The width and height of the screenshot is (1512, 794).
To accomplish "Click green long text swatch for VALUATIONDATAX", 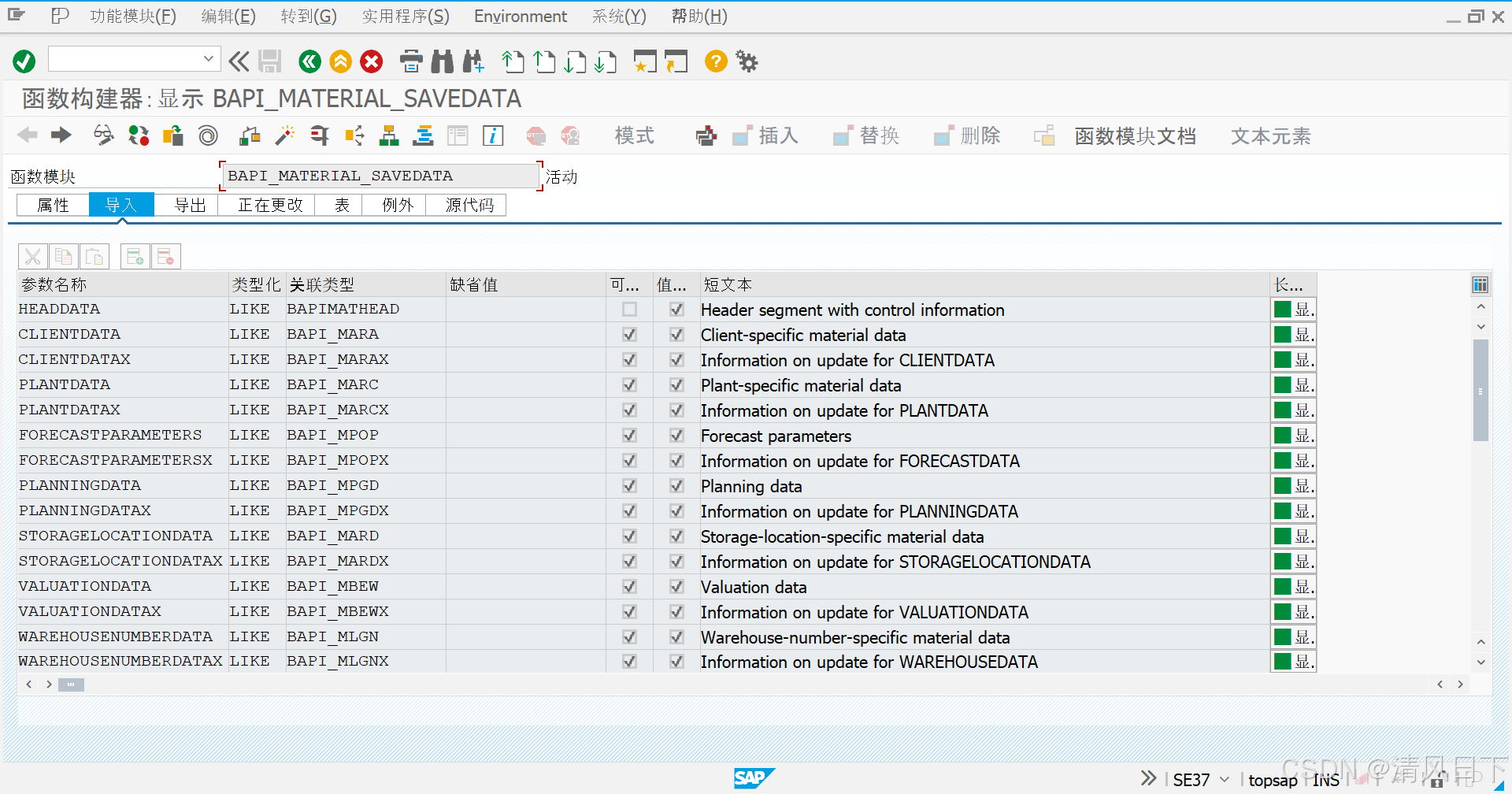I will coord(1283,612).
